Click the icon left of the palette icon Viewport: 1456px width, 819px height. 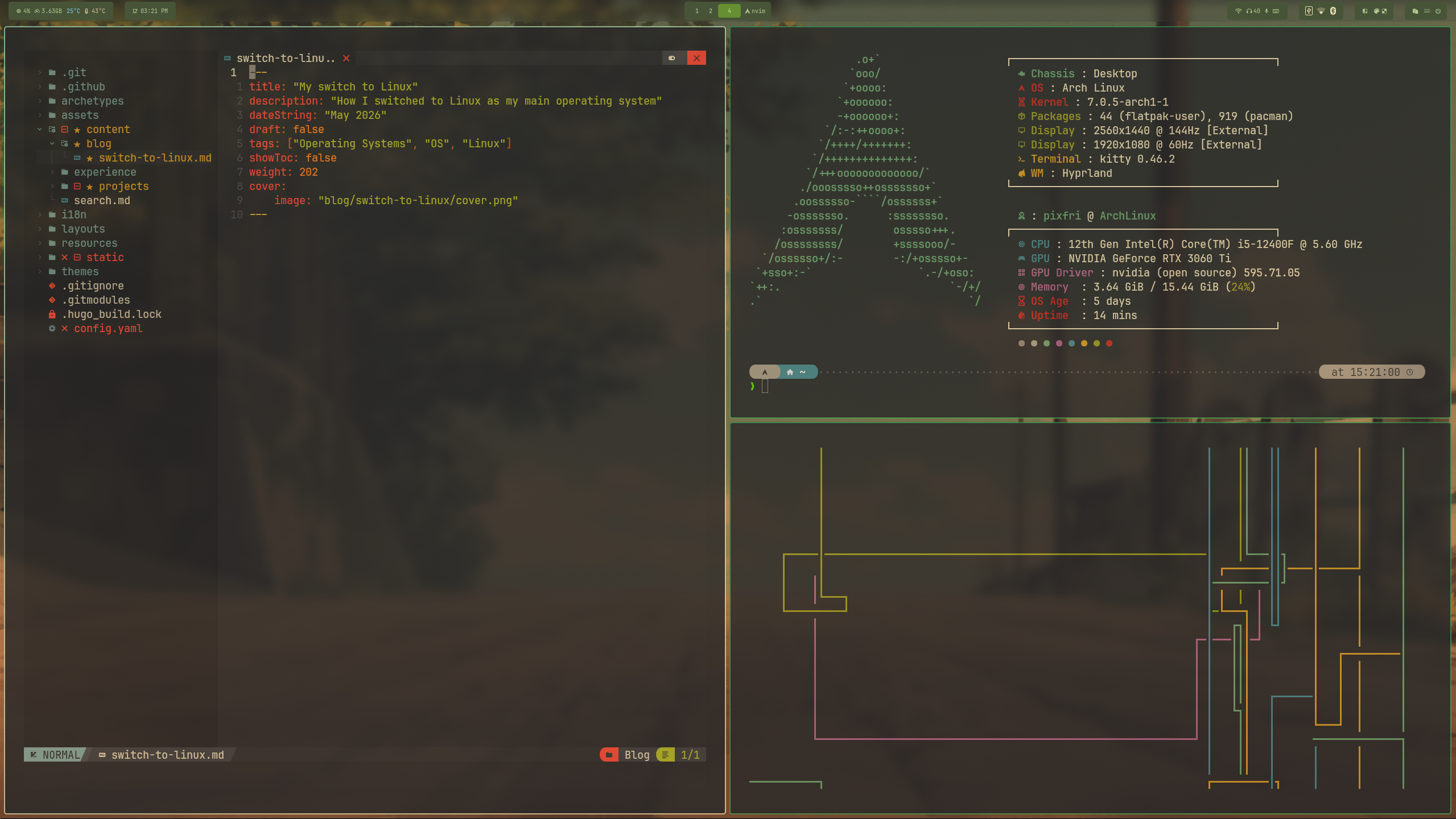pyautogui.click(x=1365, y=11)
